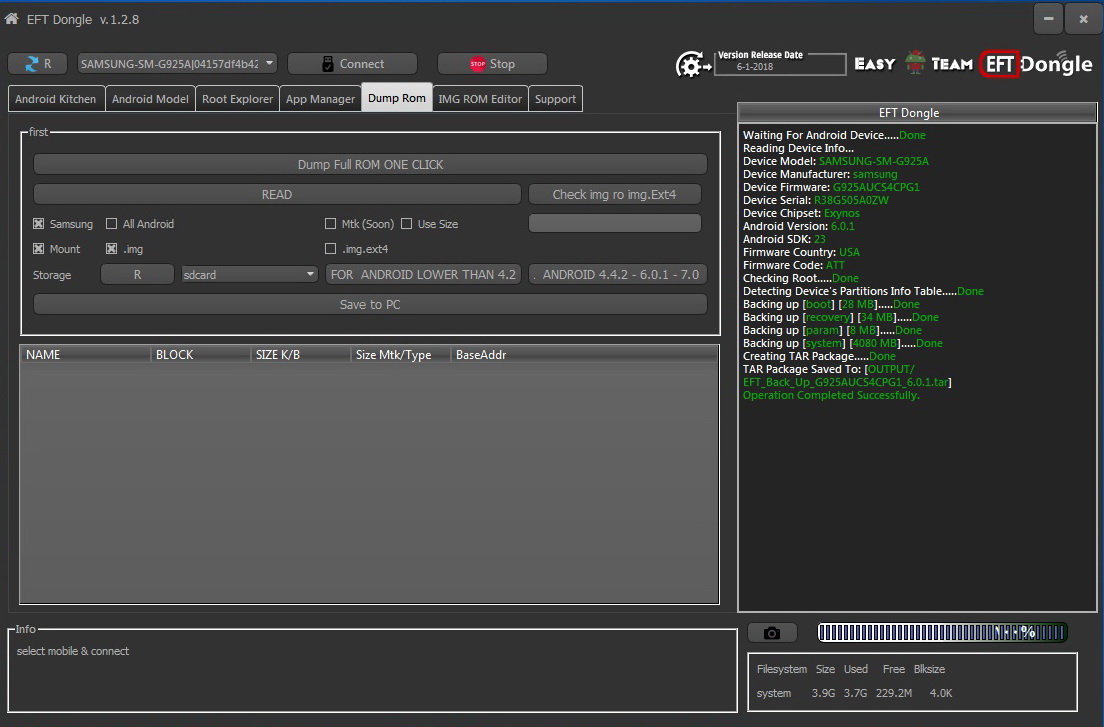Viewport: 1104px width, 727px height.
Task: Enable the Use Size checkbox
Action: pos(406,224)
